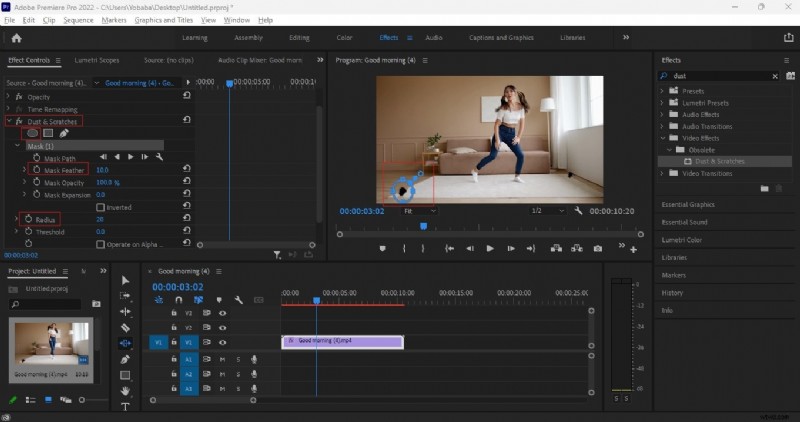The height and width of the screenshot is (422, 800).
Task: Step forward one frame
Action: pyautogui.click(x=511, y=249)
